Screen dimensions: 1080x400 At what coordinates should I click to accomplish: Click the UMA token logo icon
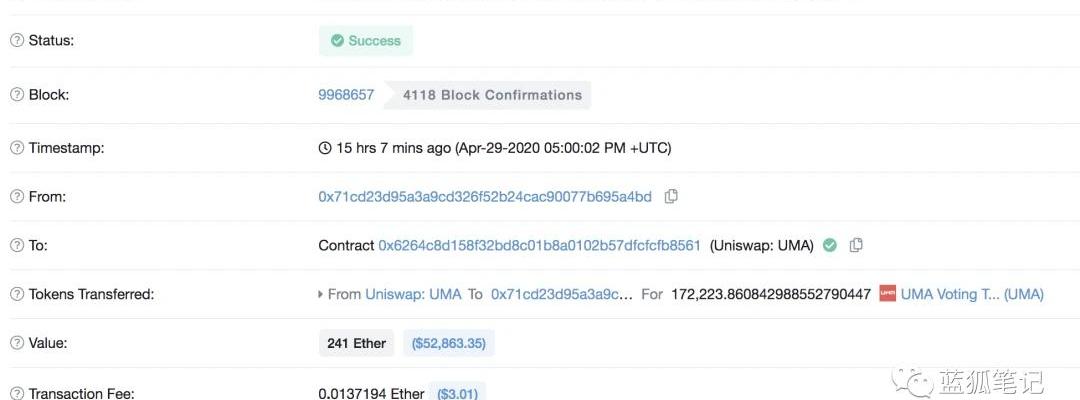pos(887,294)
